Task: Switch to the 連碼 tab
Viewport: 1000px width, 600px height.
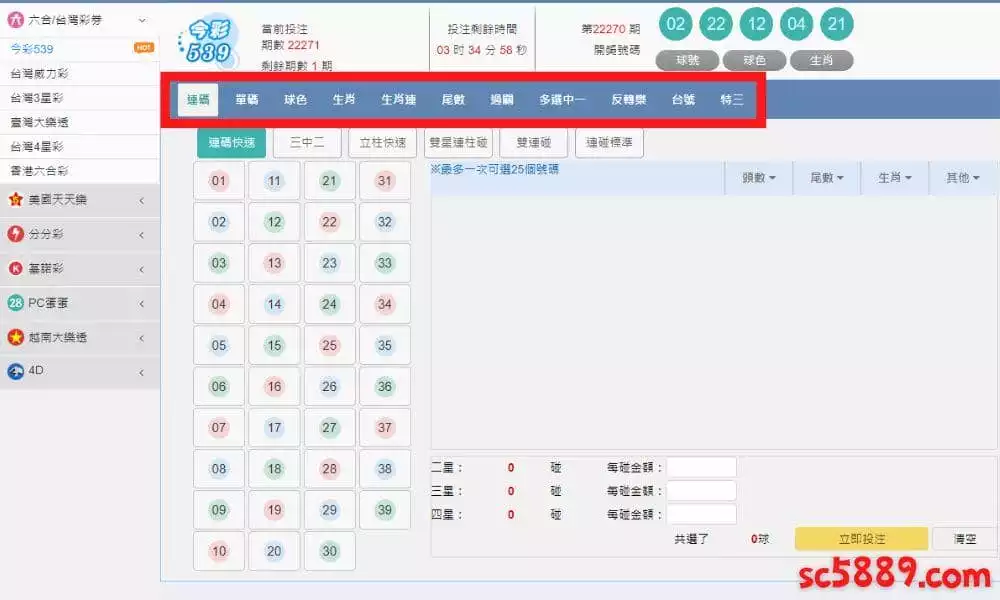Action: click(198, 99)
